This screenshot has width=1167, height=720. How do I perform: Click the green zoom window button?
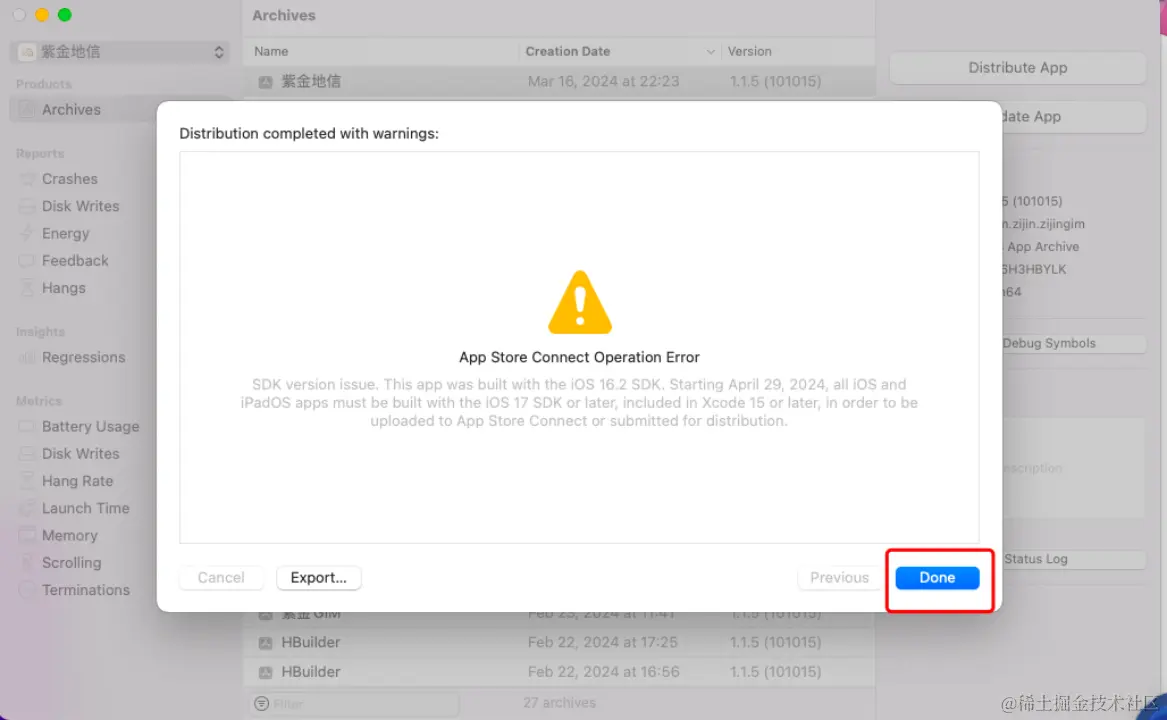(65, 15)
